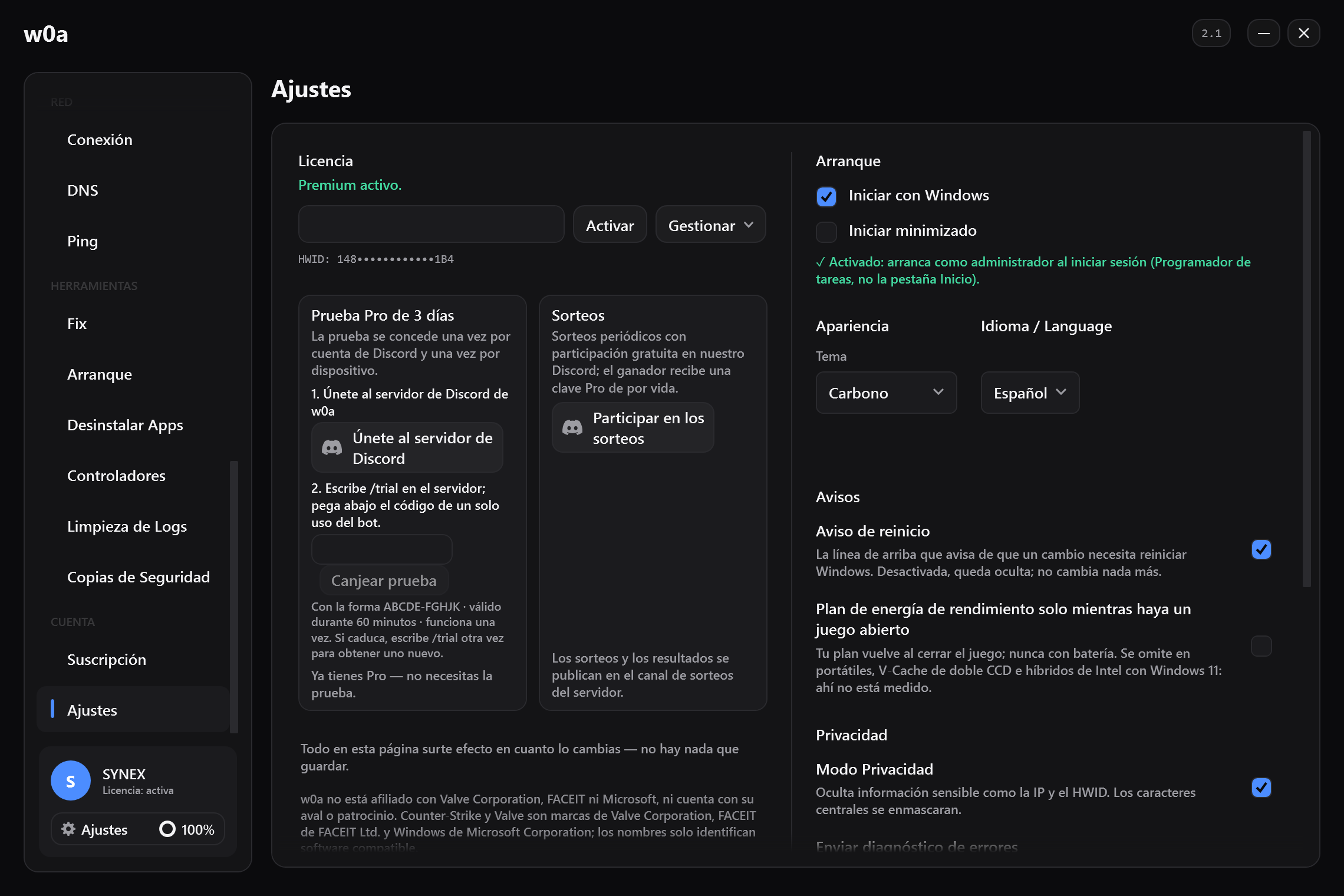Click the 100% zoom control
The width and height of the screenshot is (1344, 896).
[187, 829]
